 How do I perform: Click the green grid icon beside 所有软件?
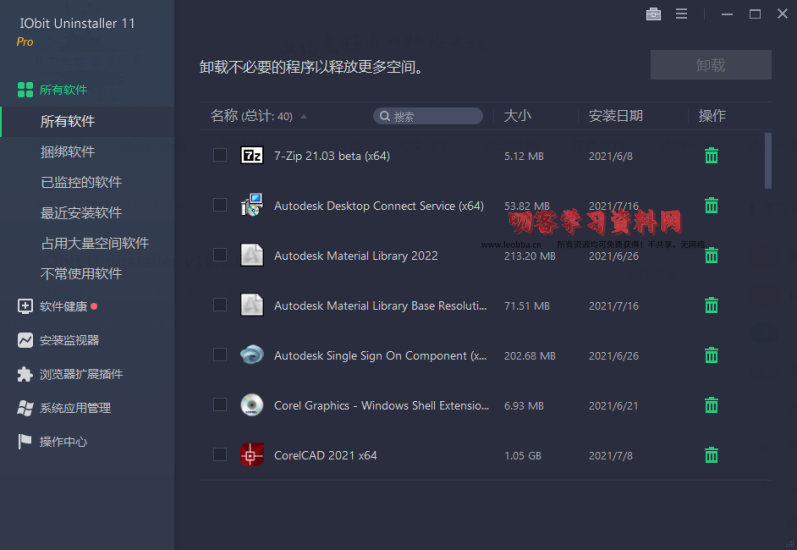point(25,90)
